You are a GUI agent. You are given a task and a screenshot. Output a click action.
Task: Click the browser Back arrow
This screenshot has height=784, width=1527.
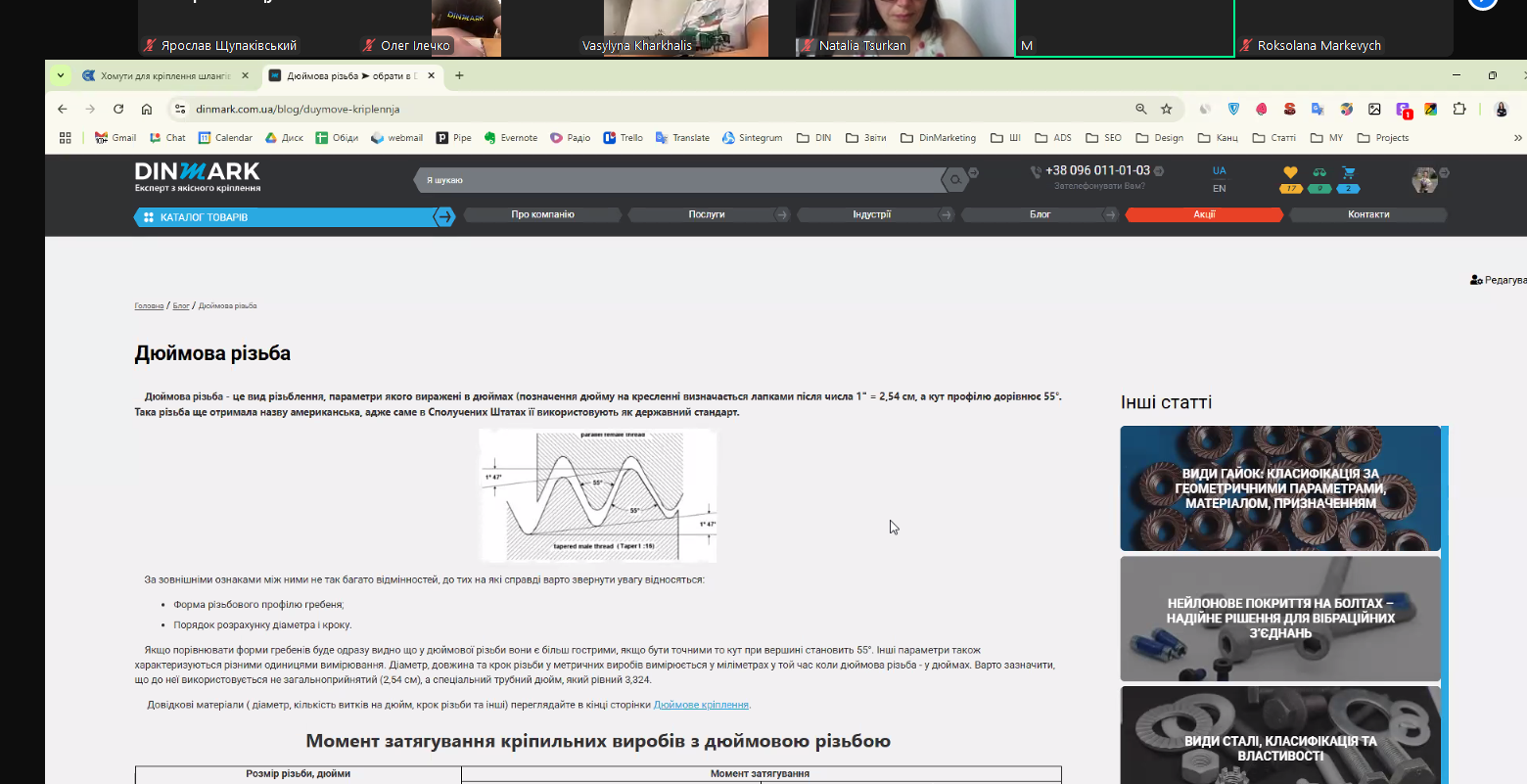click(63, 109)
